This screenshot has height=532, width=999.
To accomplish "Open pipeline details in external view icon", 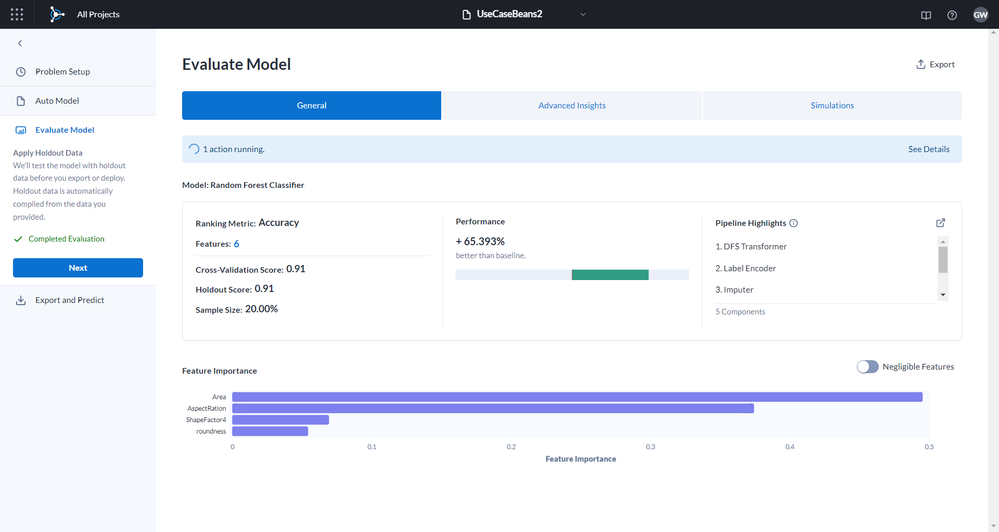I will [940, 223].
